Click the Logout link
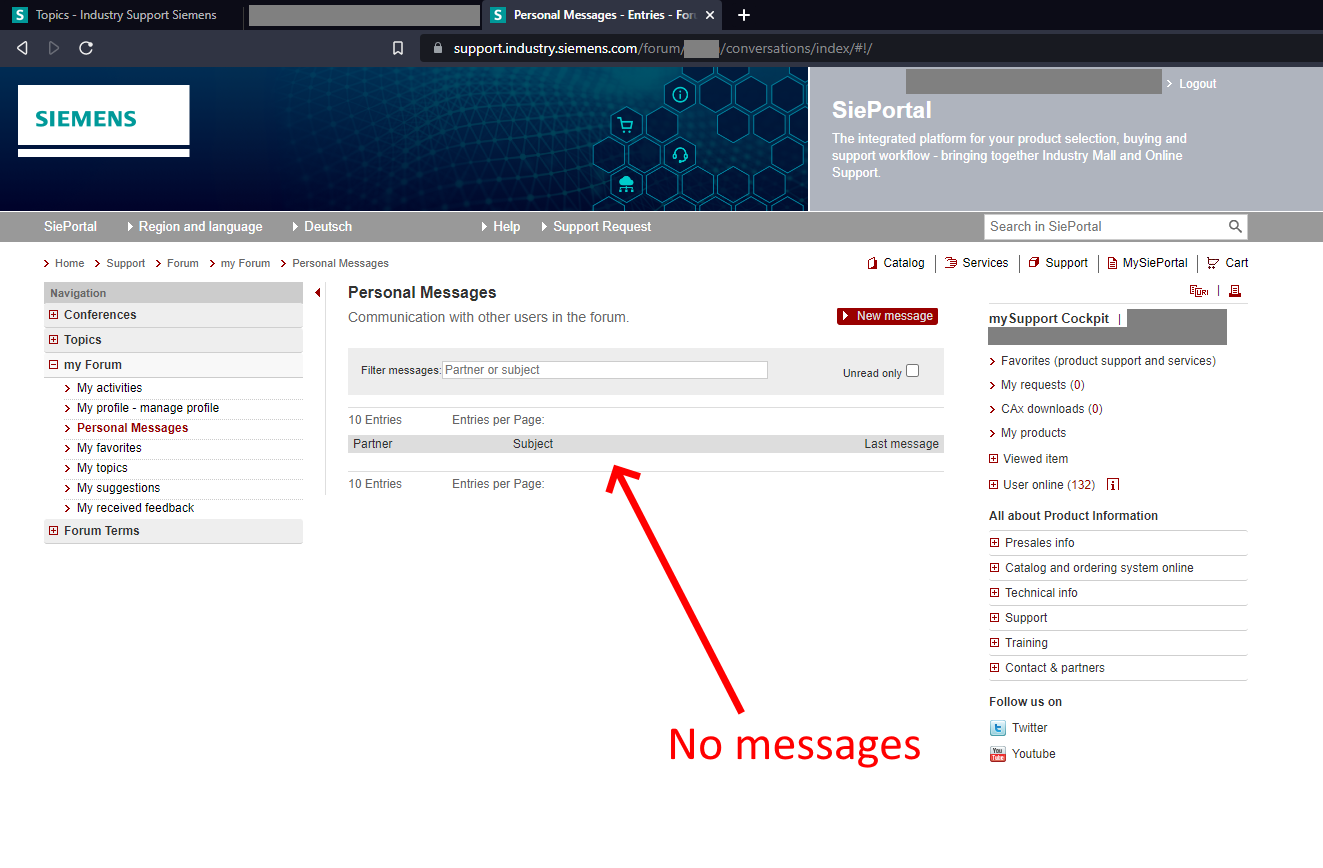The width and height of the screenshot is (1323, 868). [1197, 84]
